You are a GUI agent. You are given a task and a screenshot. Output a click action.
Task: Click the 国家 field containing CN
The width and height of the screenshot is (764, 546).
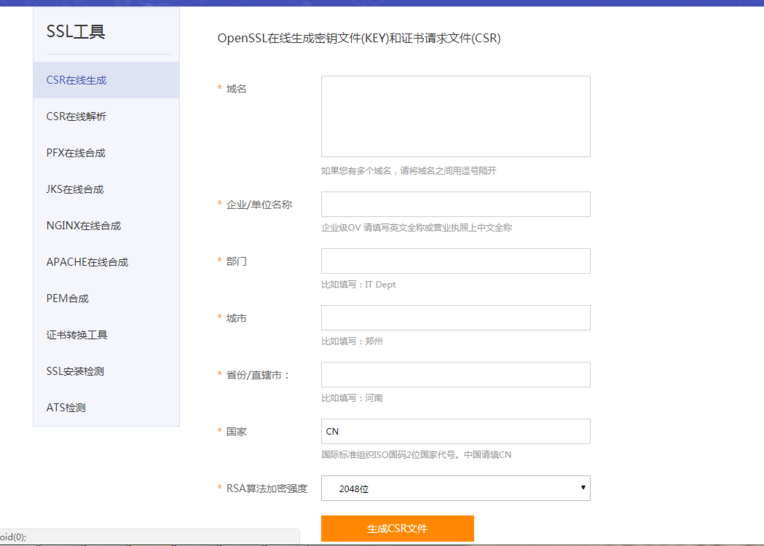click(455, 431)
